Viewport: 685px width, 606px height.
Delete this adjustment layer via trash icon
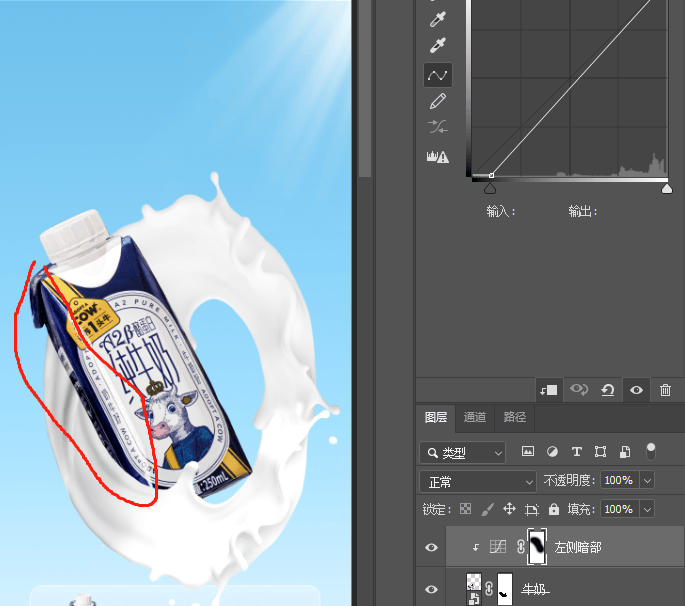point(665,390)
